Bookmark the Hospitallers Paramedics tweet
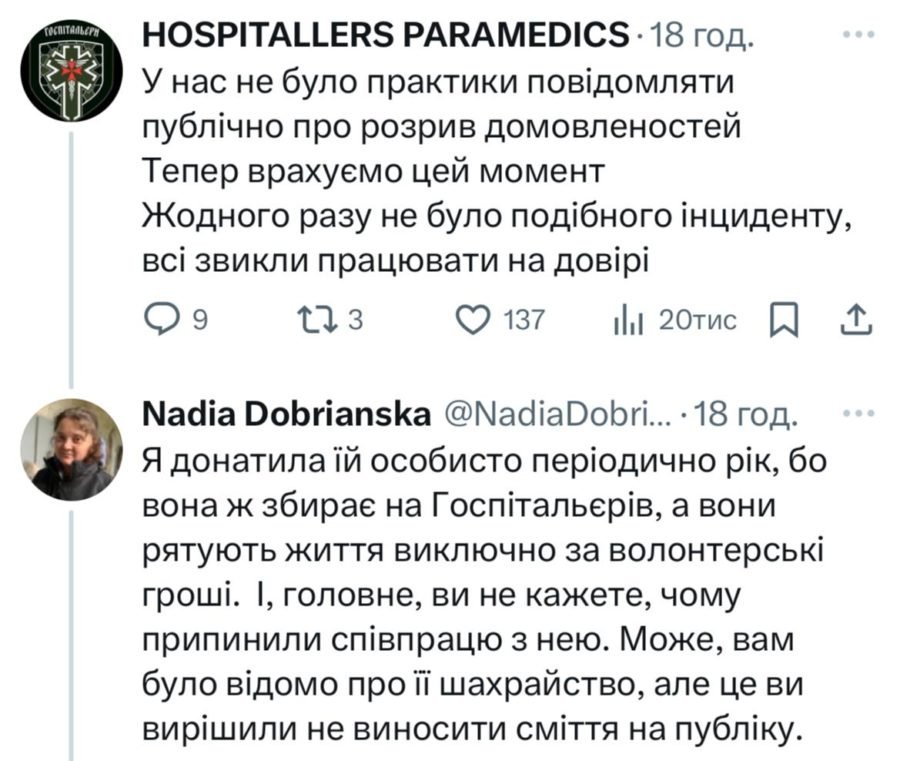This screenshot has width=900, height=761. pyautogui.click(x=787, y=319)
